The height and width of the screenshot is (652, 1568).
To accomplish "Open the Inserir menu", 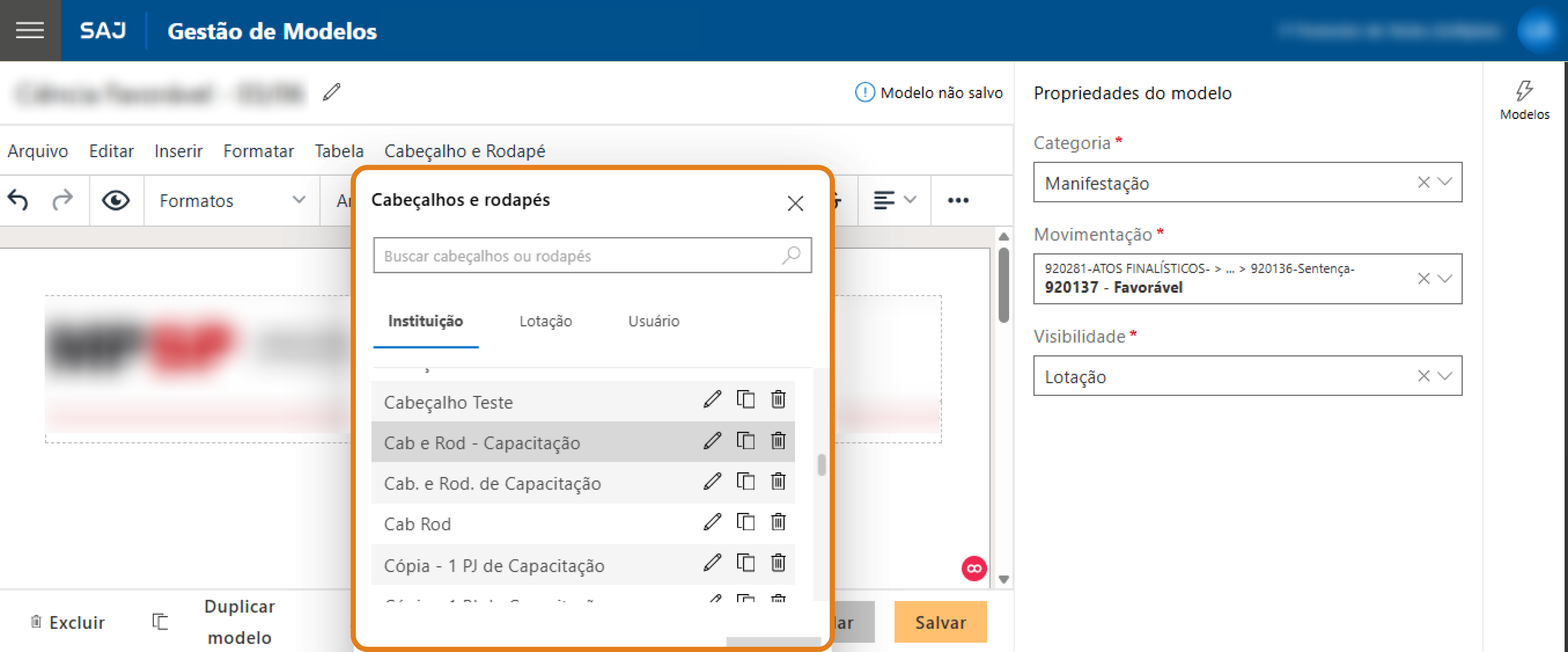I will 178,151.
